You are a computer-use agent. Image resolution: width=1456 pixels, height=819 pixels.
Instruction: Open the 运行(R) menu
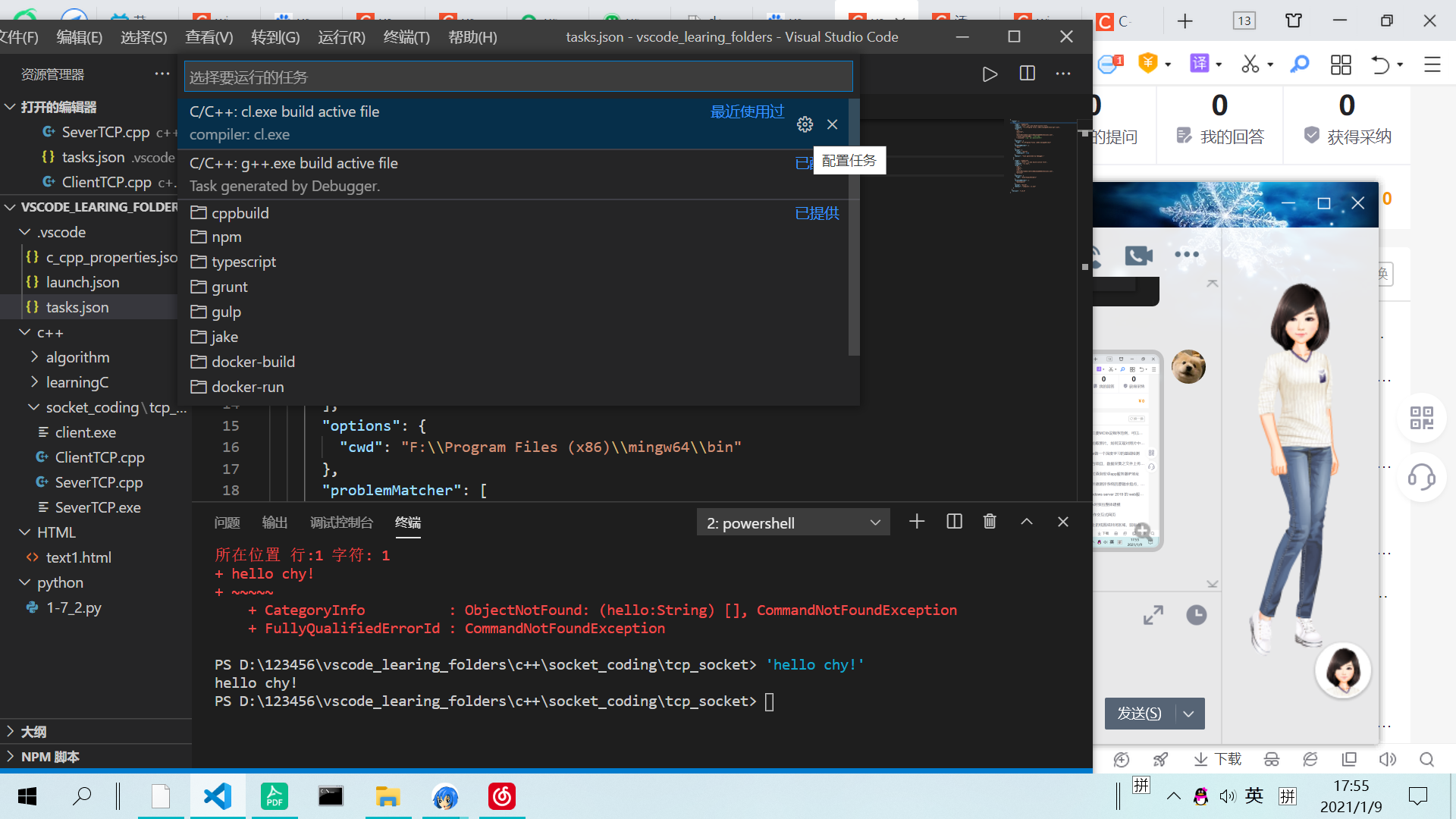click(x=341, y=37)
